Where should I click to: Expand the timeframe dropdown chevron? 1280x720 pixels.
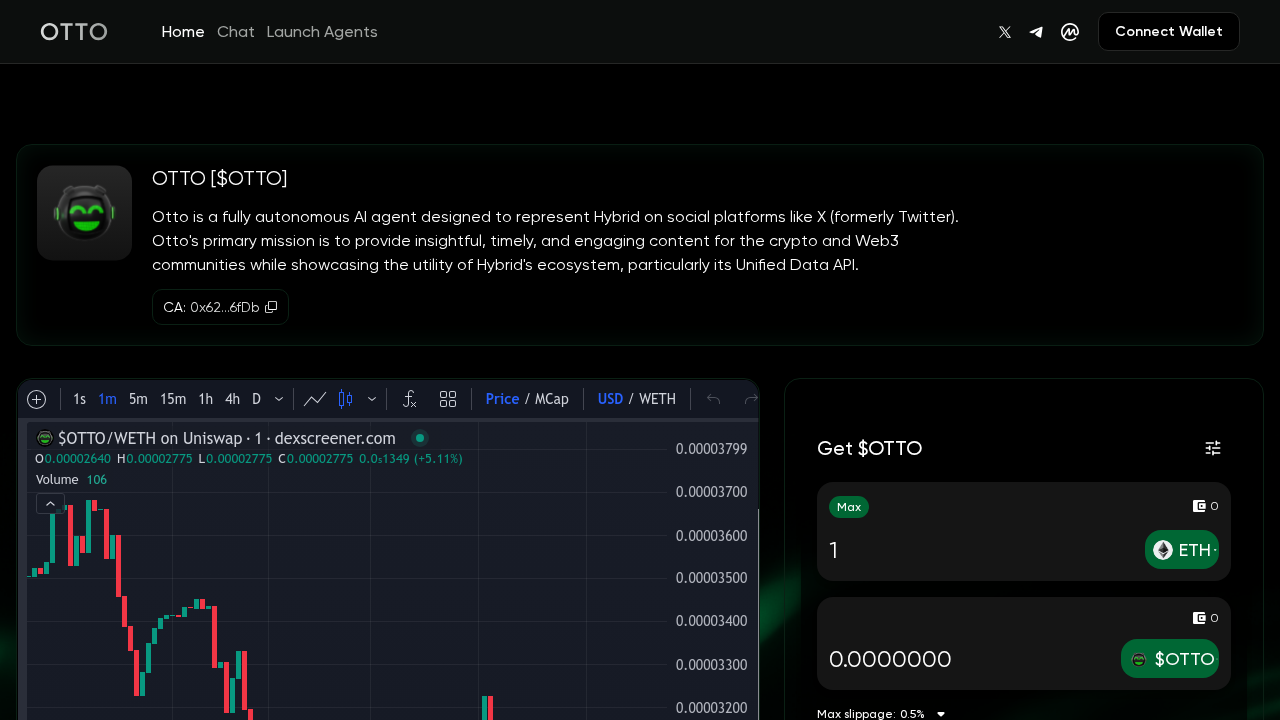click(279, 399)
